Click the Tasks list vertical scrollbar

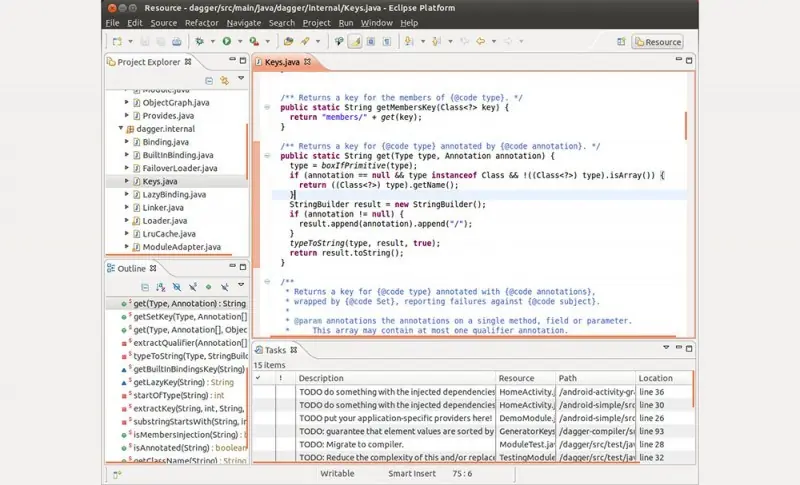[x=693, y=390]
